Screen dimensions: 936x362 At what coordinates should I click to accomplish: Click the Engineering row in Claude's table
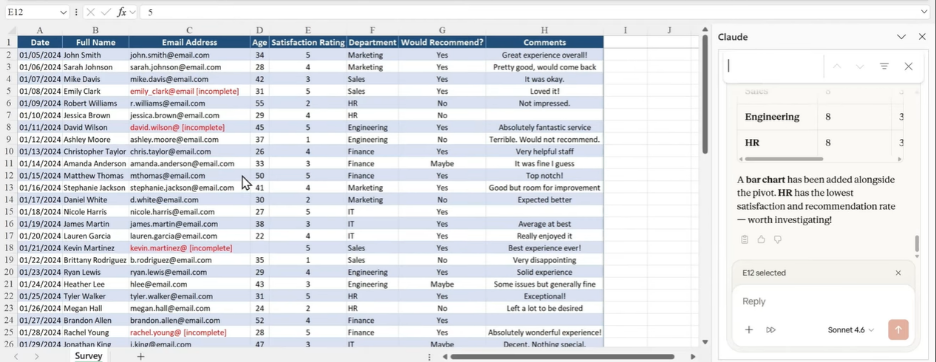821,116
